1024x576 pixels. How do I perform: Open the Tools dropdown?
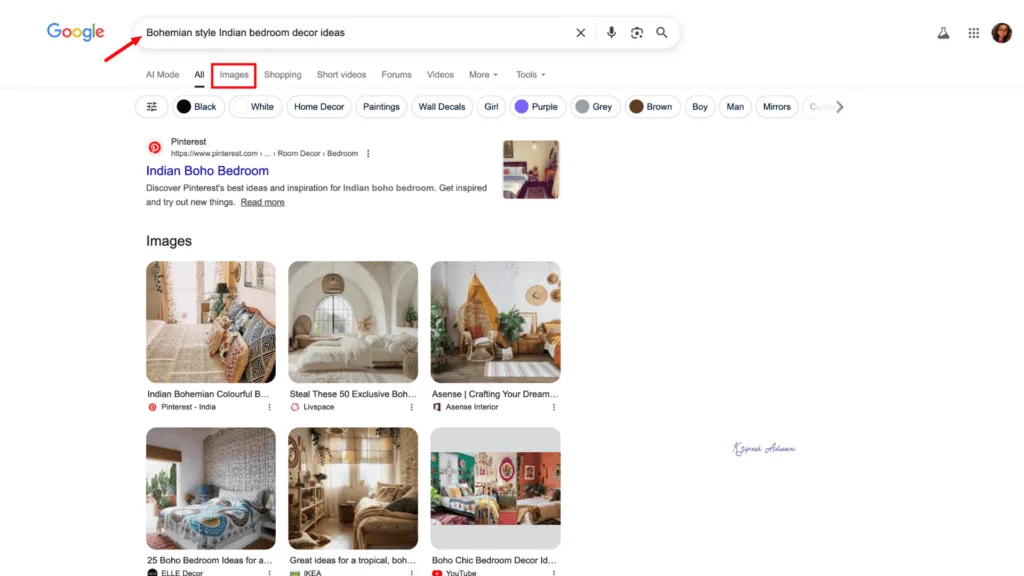coord(530,74)
